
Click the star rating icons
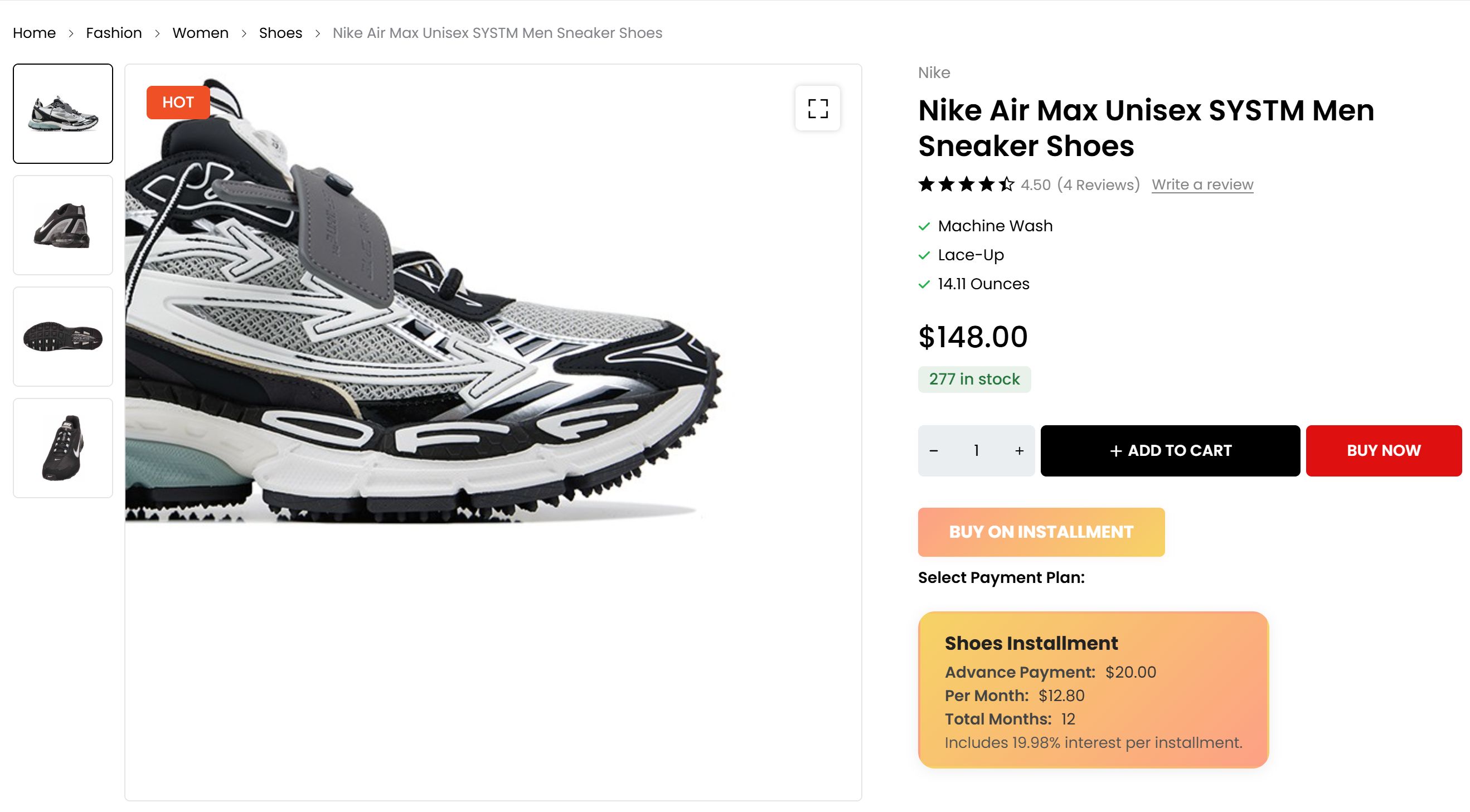966,184
